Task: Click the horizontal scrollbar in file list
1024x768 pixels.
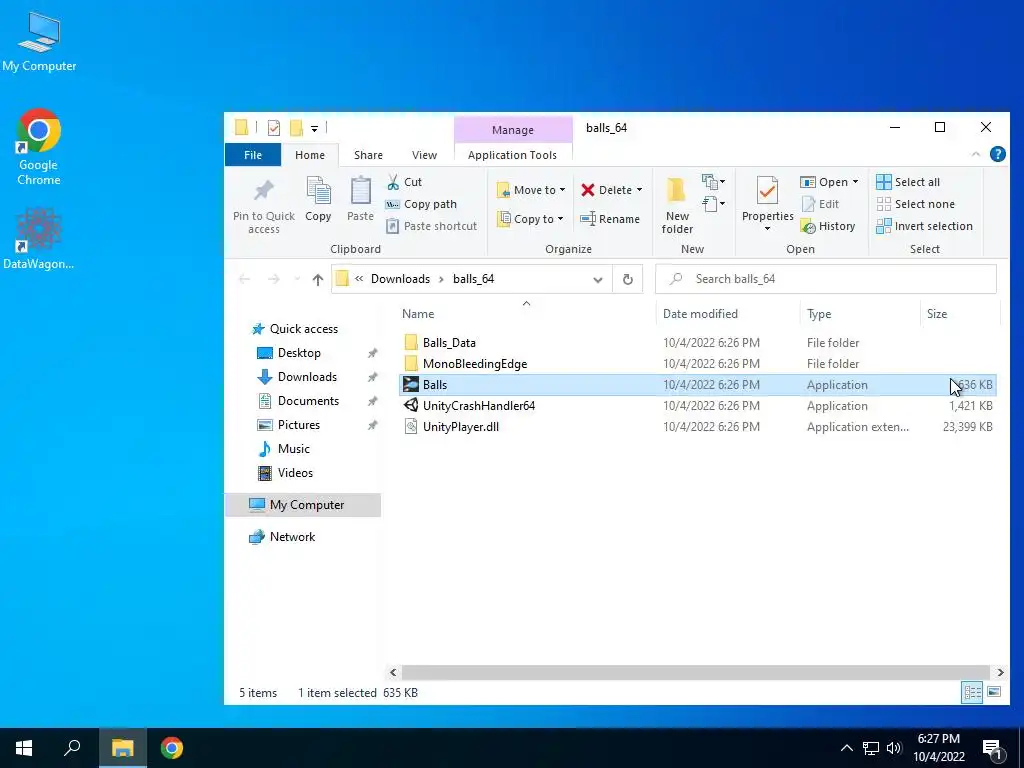Action: [696, 672]
